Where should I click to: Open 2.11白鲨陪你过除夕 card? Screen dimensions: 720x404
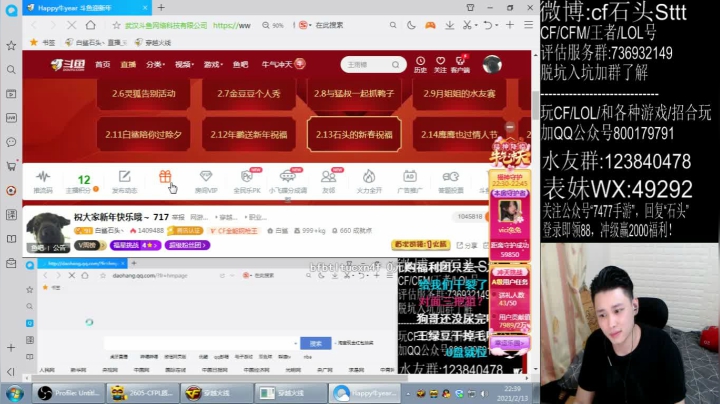pyautogui.click(x=144, y=135)
